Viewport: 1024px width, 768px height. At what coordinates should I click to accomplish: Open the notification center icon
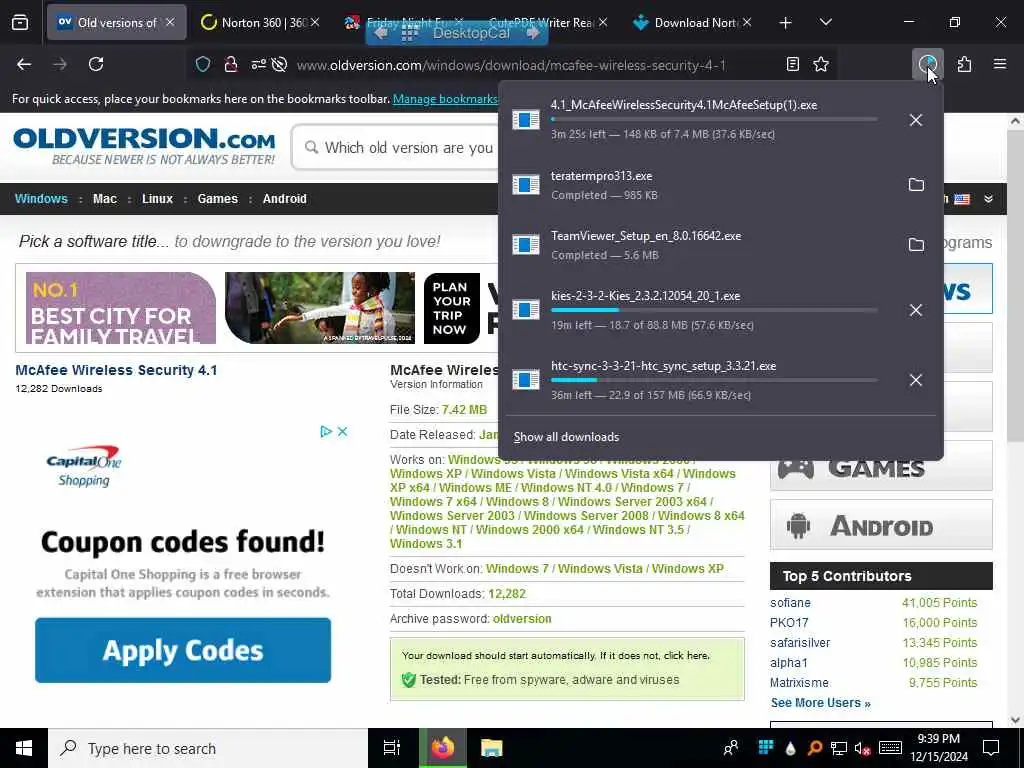click(x=991, y=748)
